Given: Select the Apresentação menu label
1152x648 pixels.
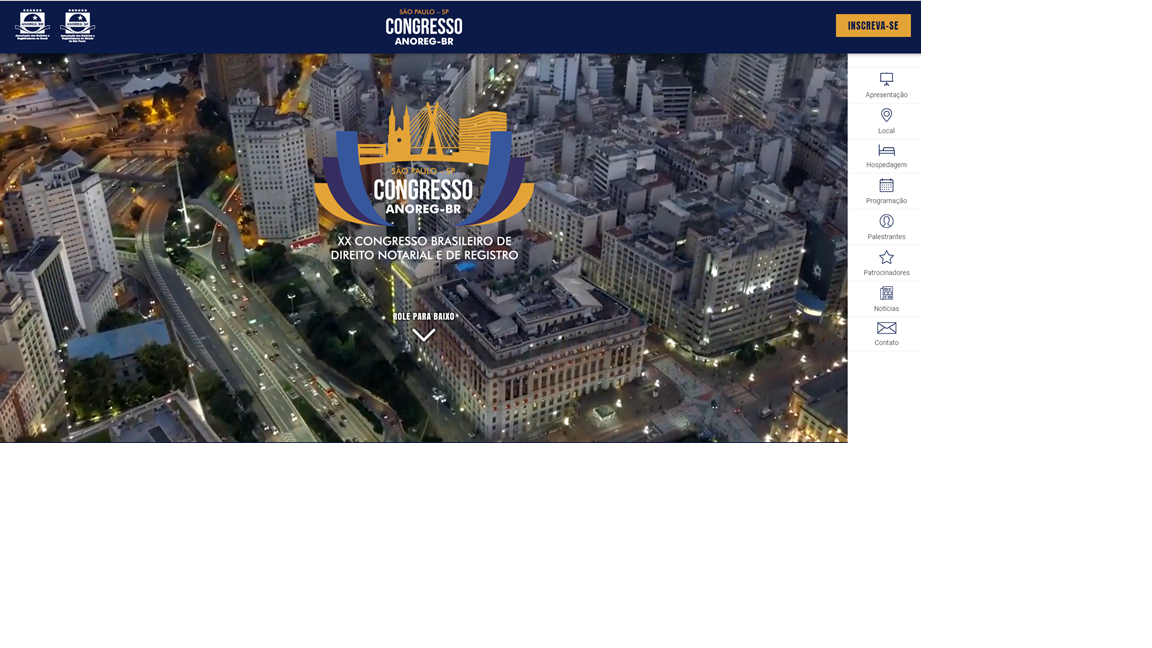Looking at the screenshot, I should 886,95.
